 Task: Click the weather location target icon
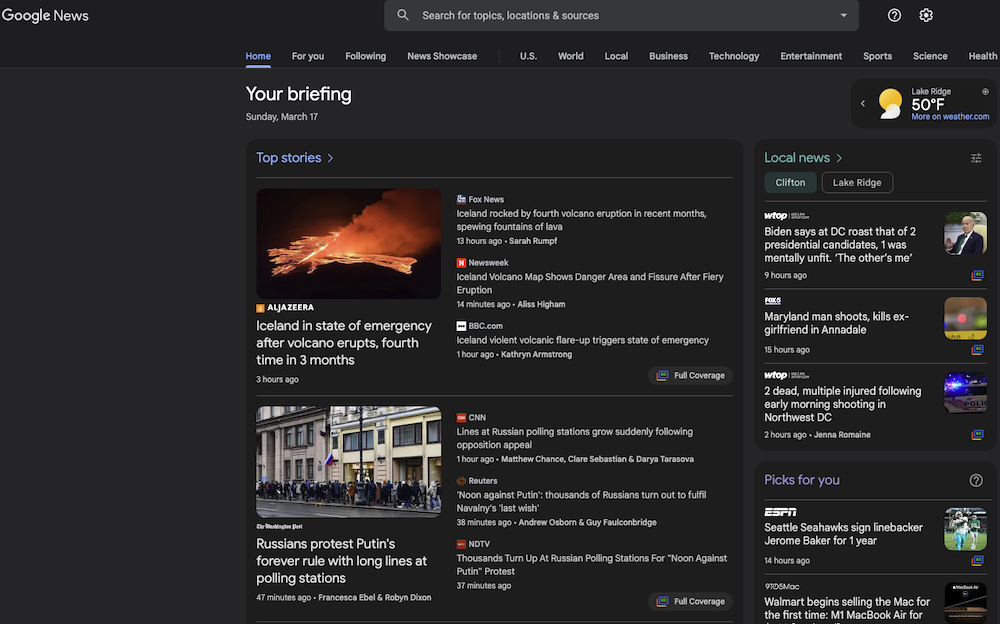click(985, 92)
